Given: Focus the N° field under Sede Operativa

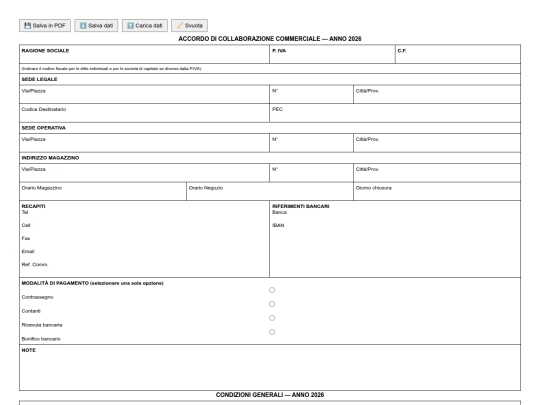Looking at the screenshot, I should point(311,143).
